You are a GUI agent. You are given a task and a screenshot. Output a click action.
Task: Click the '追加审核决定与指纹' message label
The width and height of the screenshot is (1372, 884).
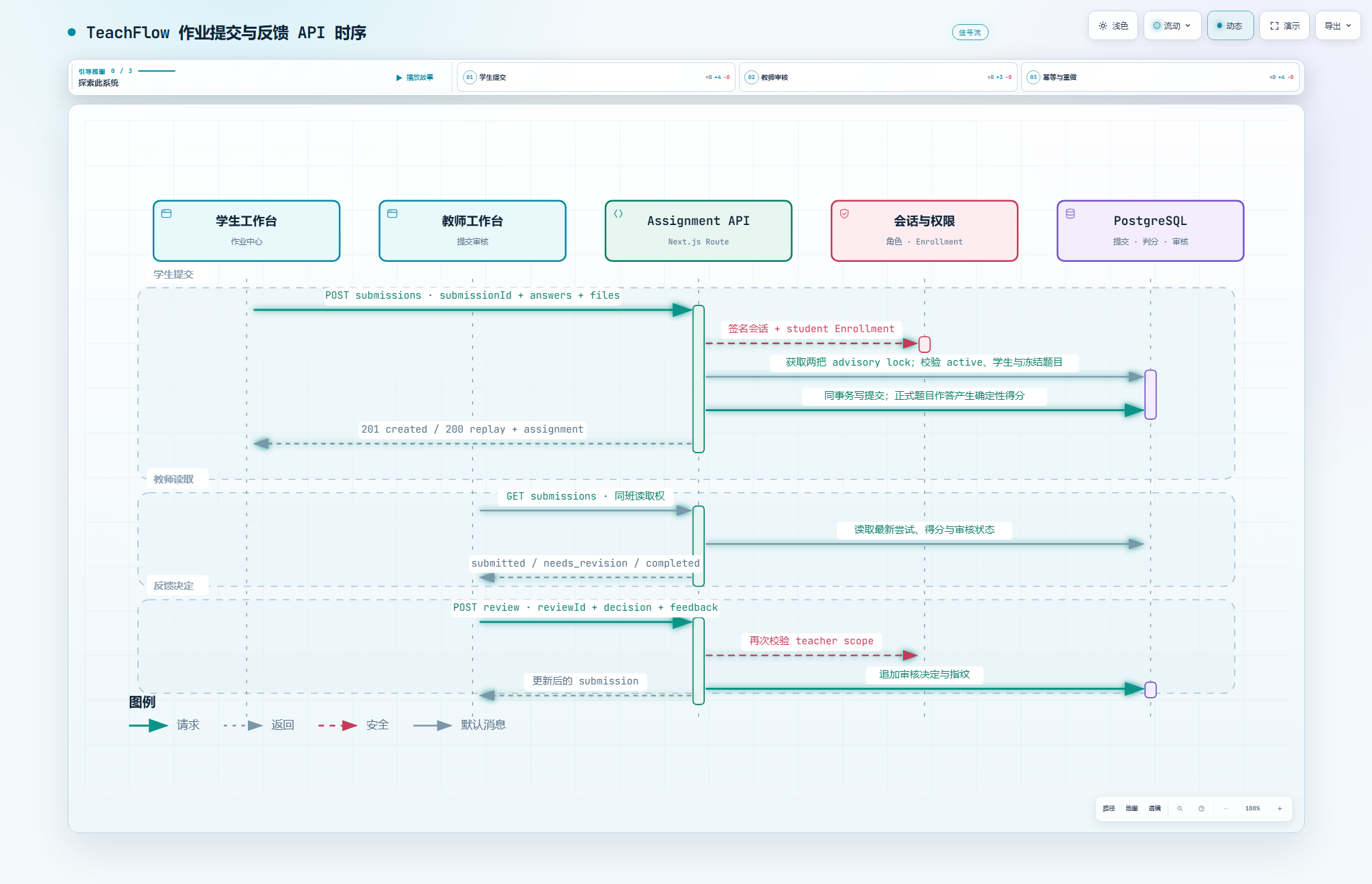pyautogui.click(x=924, y=674)
